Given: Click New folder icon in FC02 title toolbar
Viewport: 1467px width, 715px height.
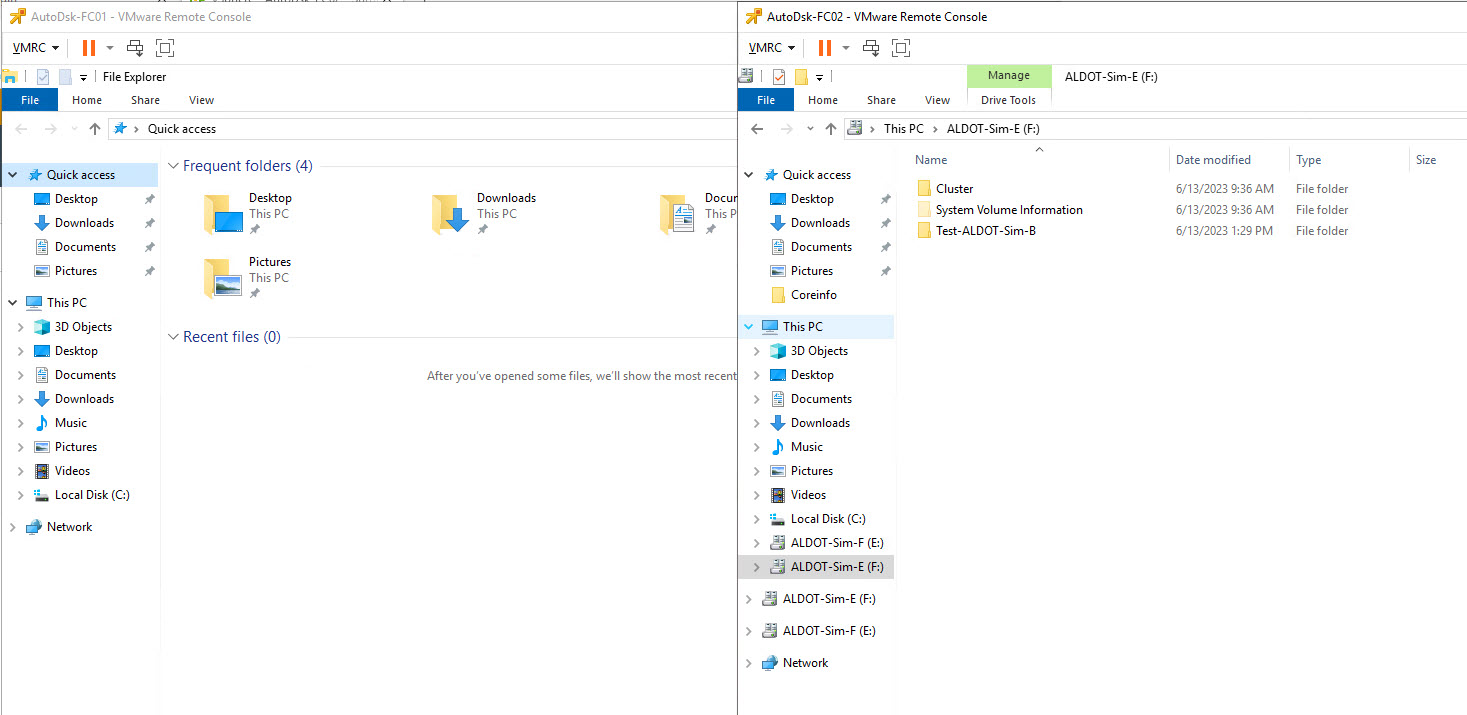Looking at the screenshot, I should (x=801, y=77).
